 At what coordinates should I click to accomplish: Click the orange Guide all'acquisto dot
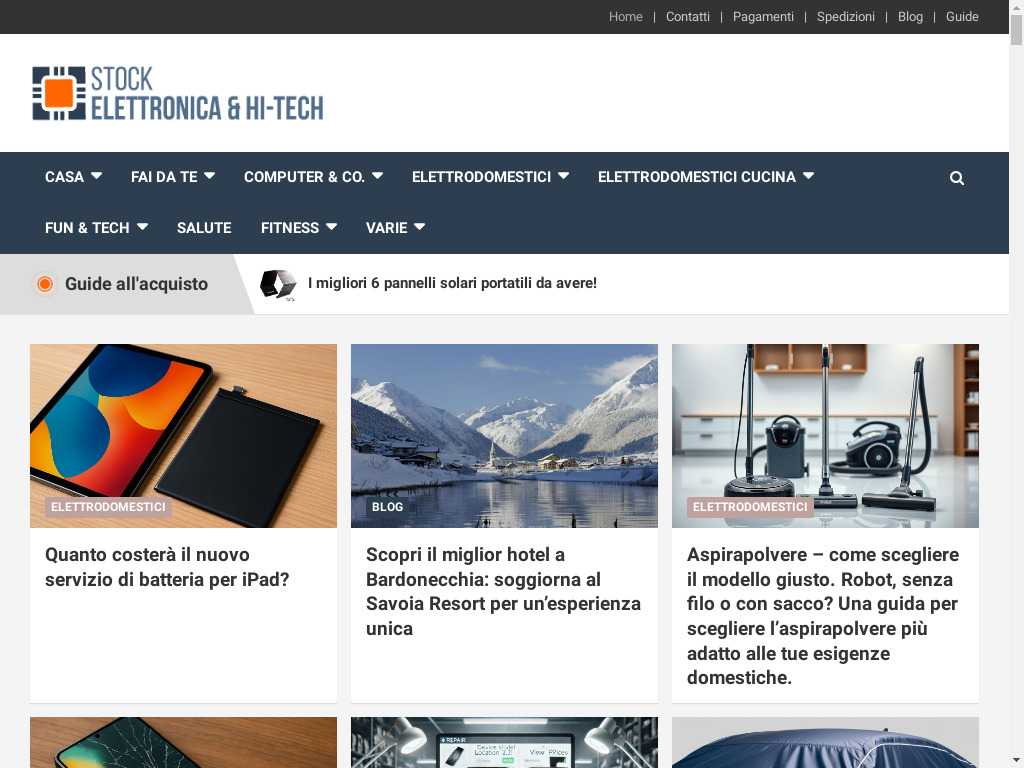[45, 283]
